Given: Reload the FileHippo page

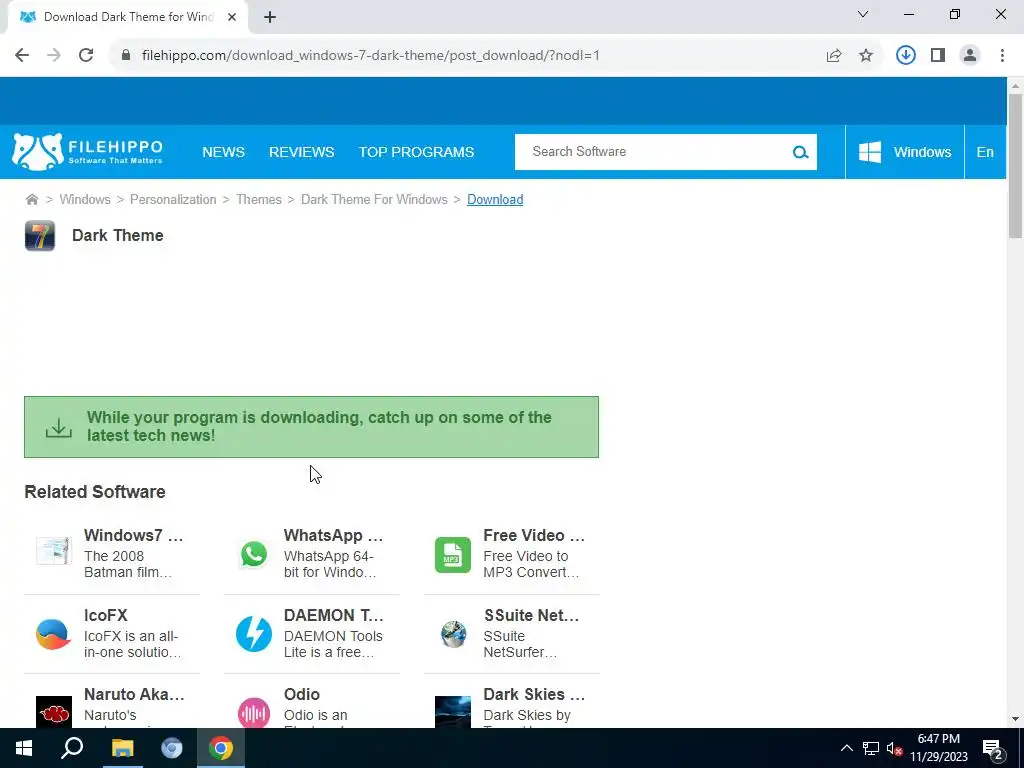Looking at the screenshot, I should (x=86, y=56).
